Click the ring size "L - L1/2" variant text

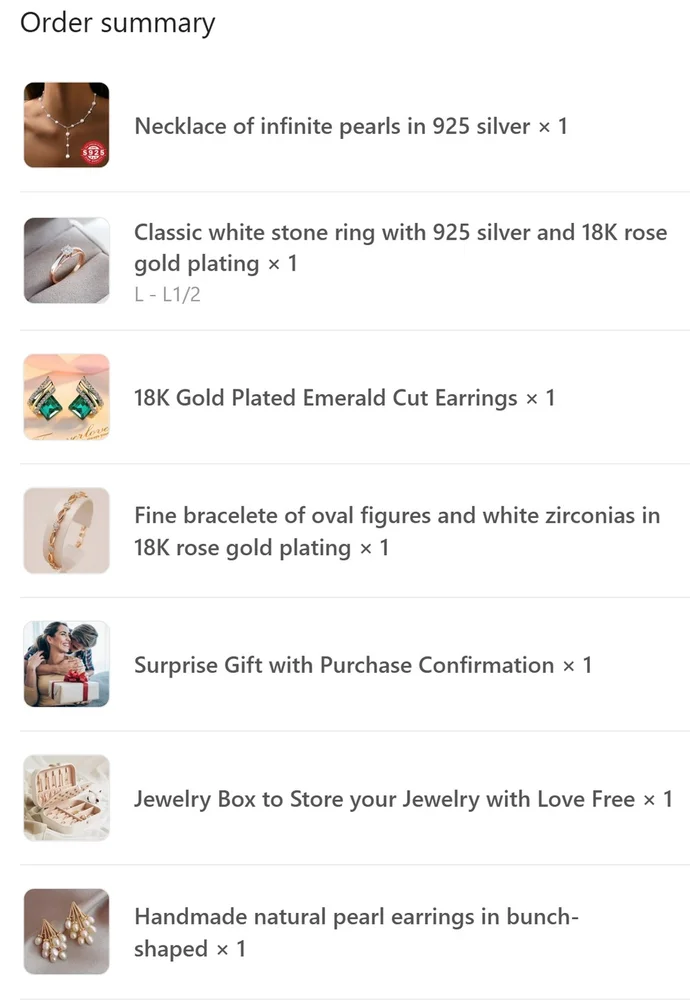167,294
